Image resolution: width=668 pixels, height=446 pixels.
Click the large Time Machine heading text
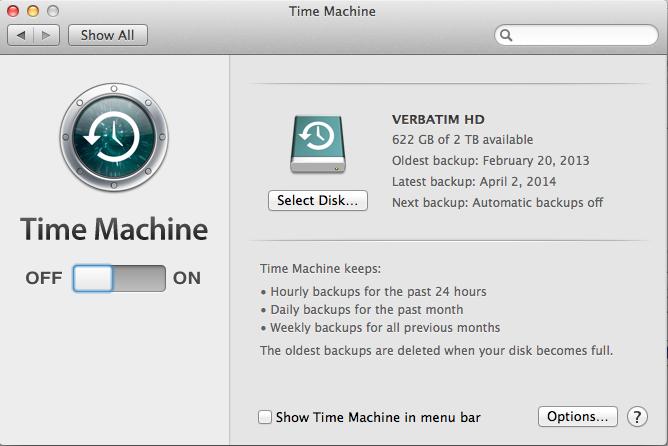pyautogui.click(x=114, y=229)
